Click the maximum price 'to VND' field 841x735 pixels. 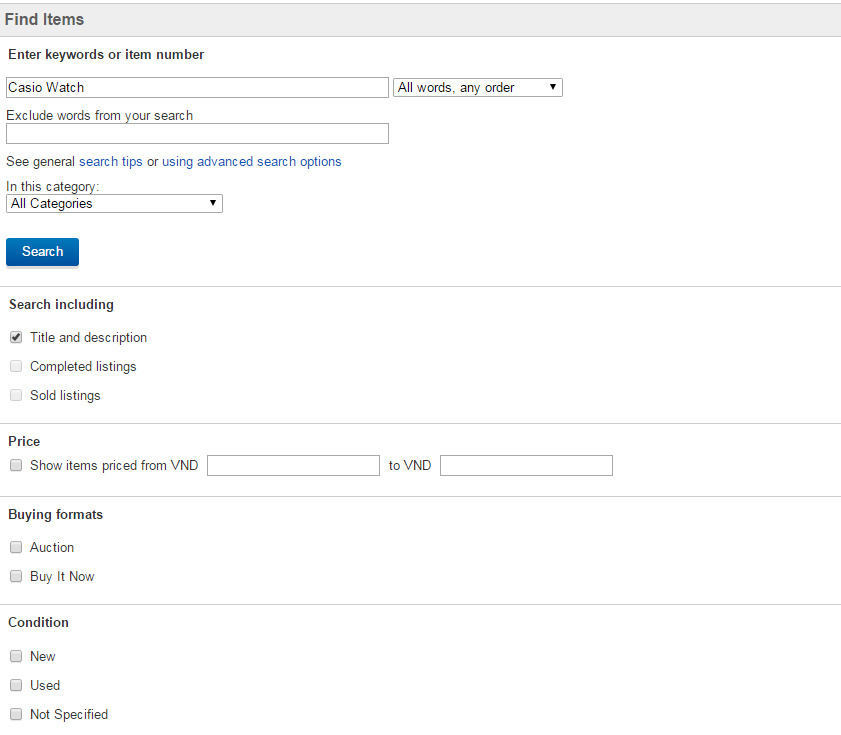[526, 466]
